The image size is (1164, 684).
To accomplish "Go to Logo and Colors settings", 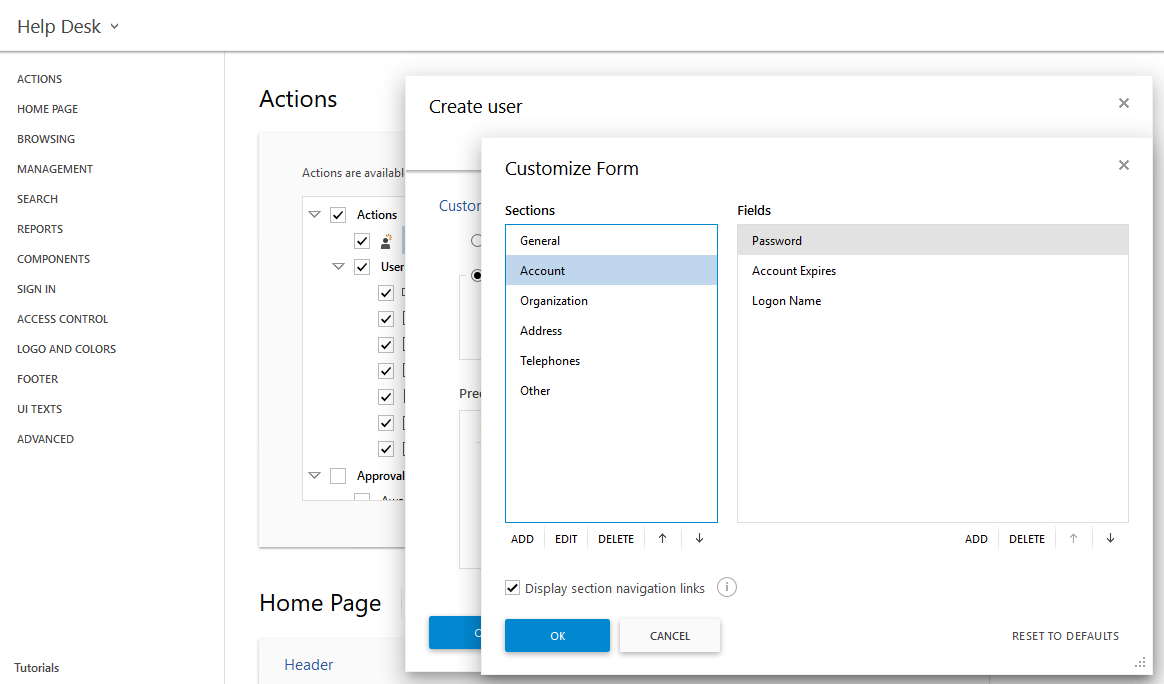I will (x=66, y=349).
